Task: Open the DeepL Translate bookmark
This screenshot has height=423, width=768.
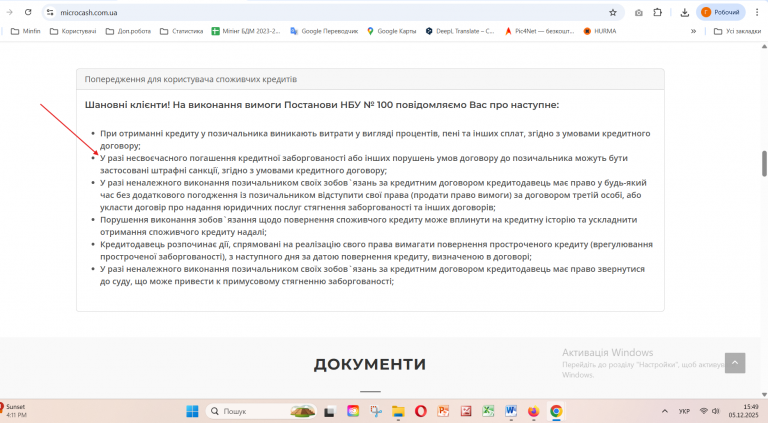Action: click(x=460, y=31)
